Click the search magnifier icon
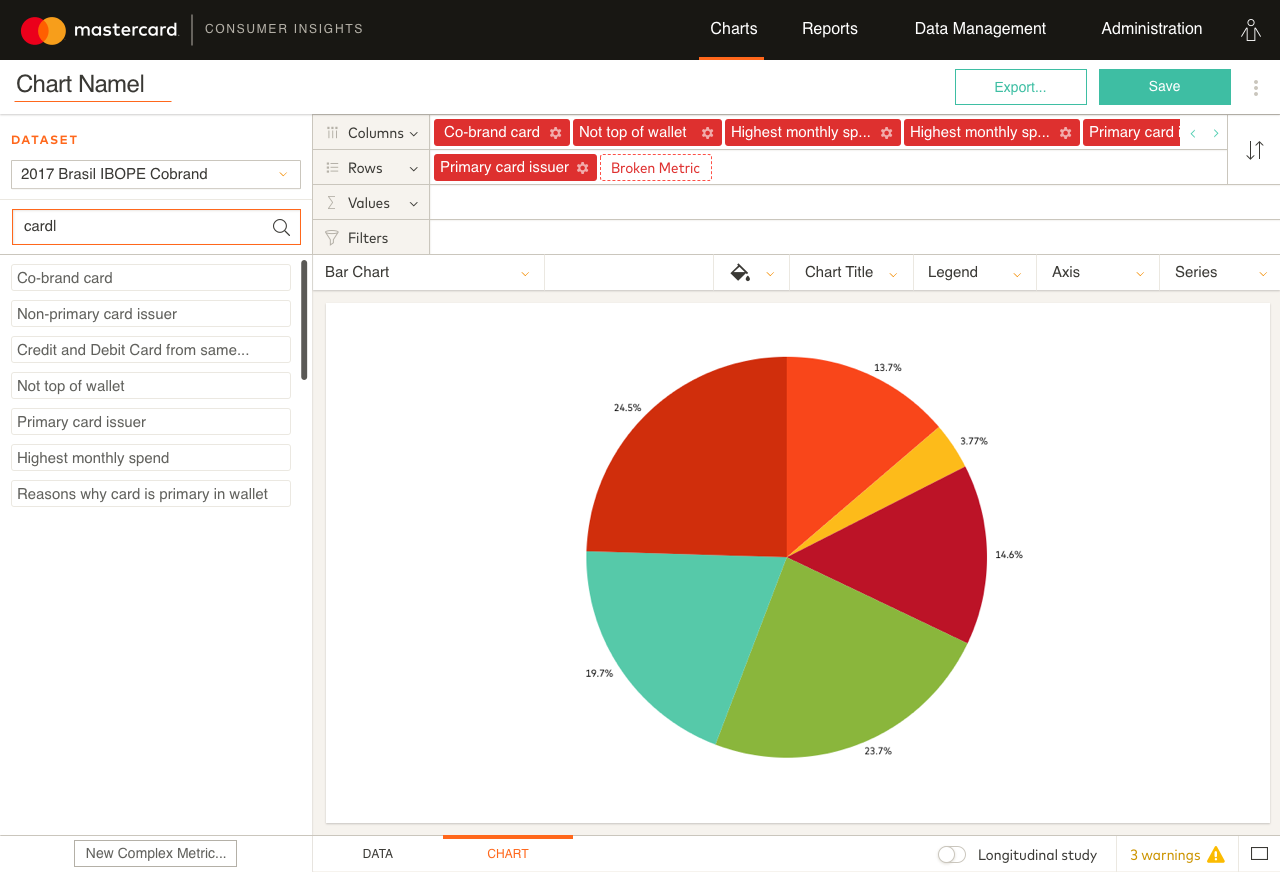The height and width of the screenshot is (872, 1280). [281, 227]
